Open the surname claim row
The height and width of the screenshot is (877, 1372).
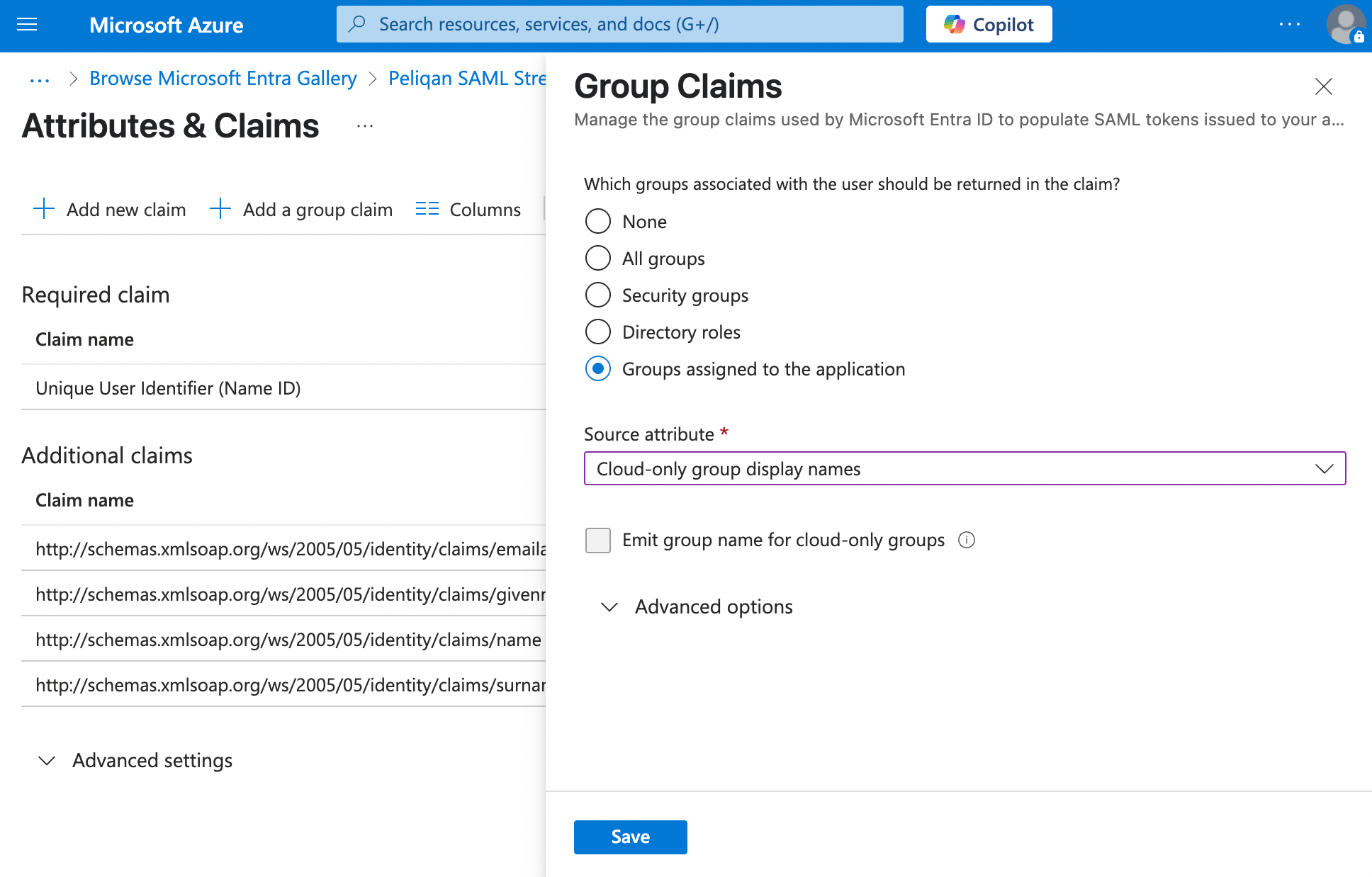283,684
